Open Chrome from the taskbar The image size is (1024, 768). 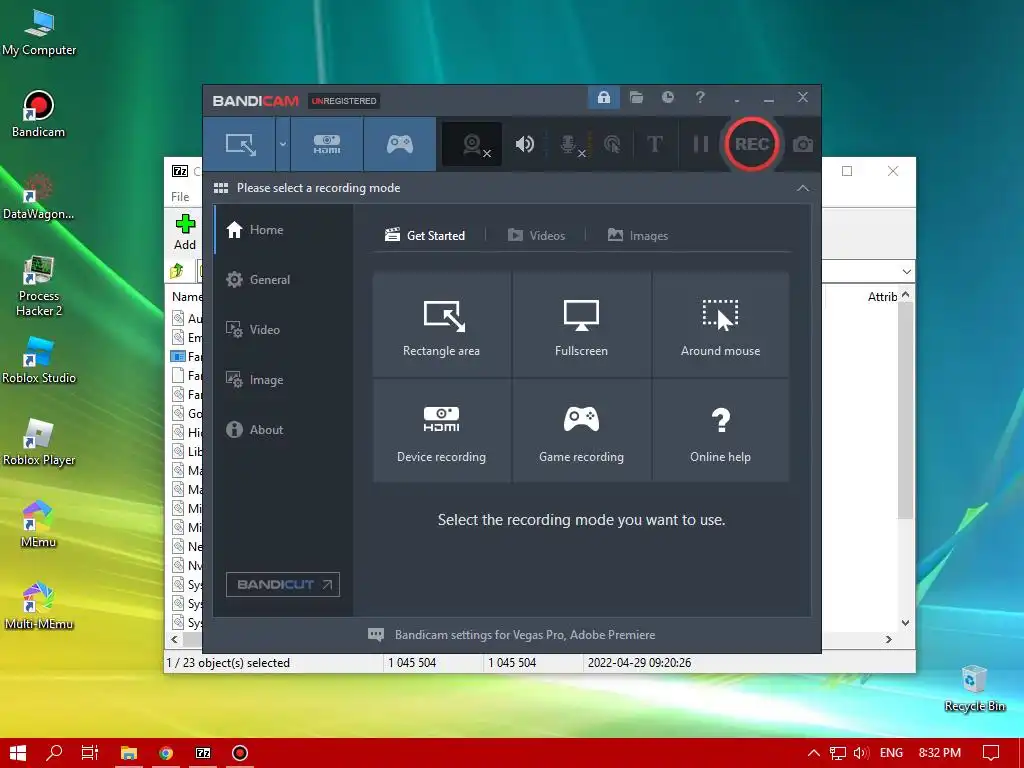click(166, 753)
